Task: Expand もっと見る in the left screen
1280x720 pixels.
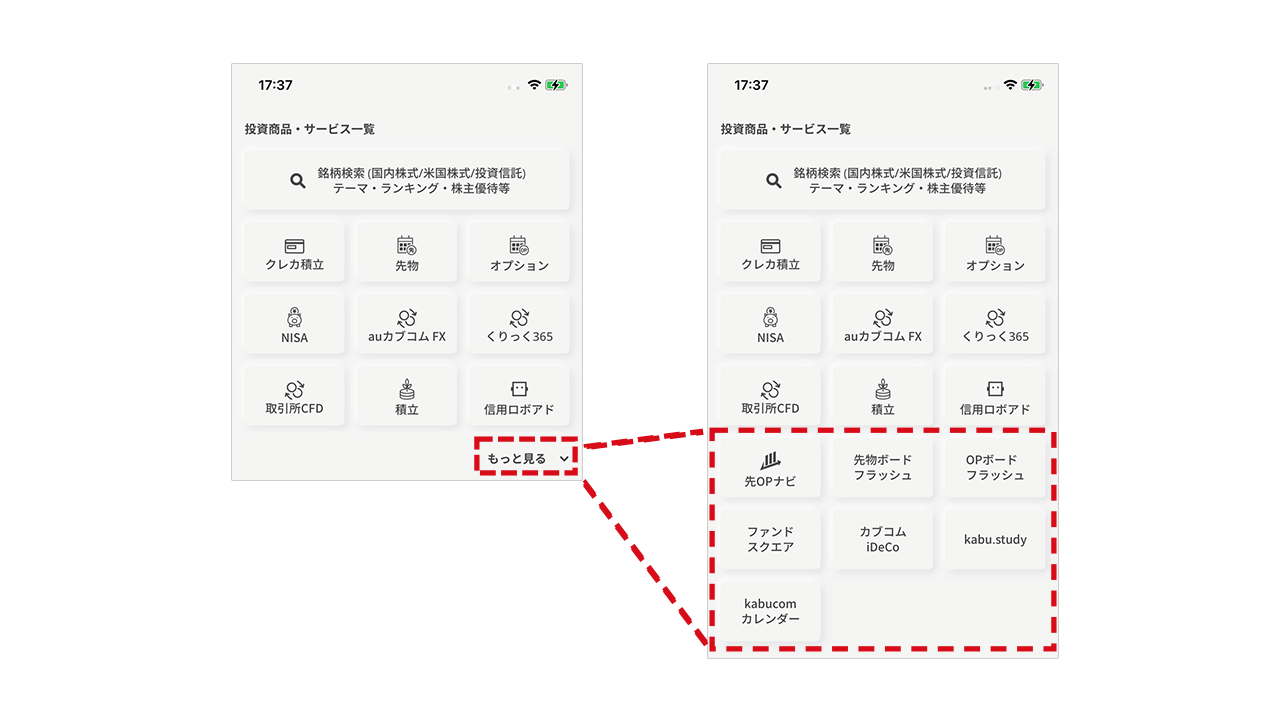Action: [x=527, y=458]
